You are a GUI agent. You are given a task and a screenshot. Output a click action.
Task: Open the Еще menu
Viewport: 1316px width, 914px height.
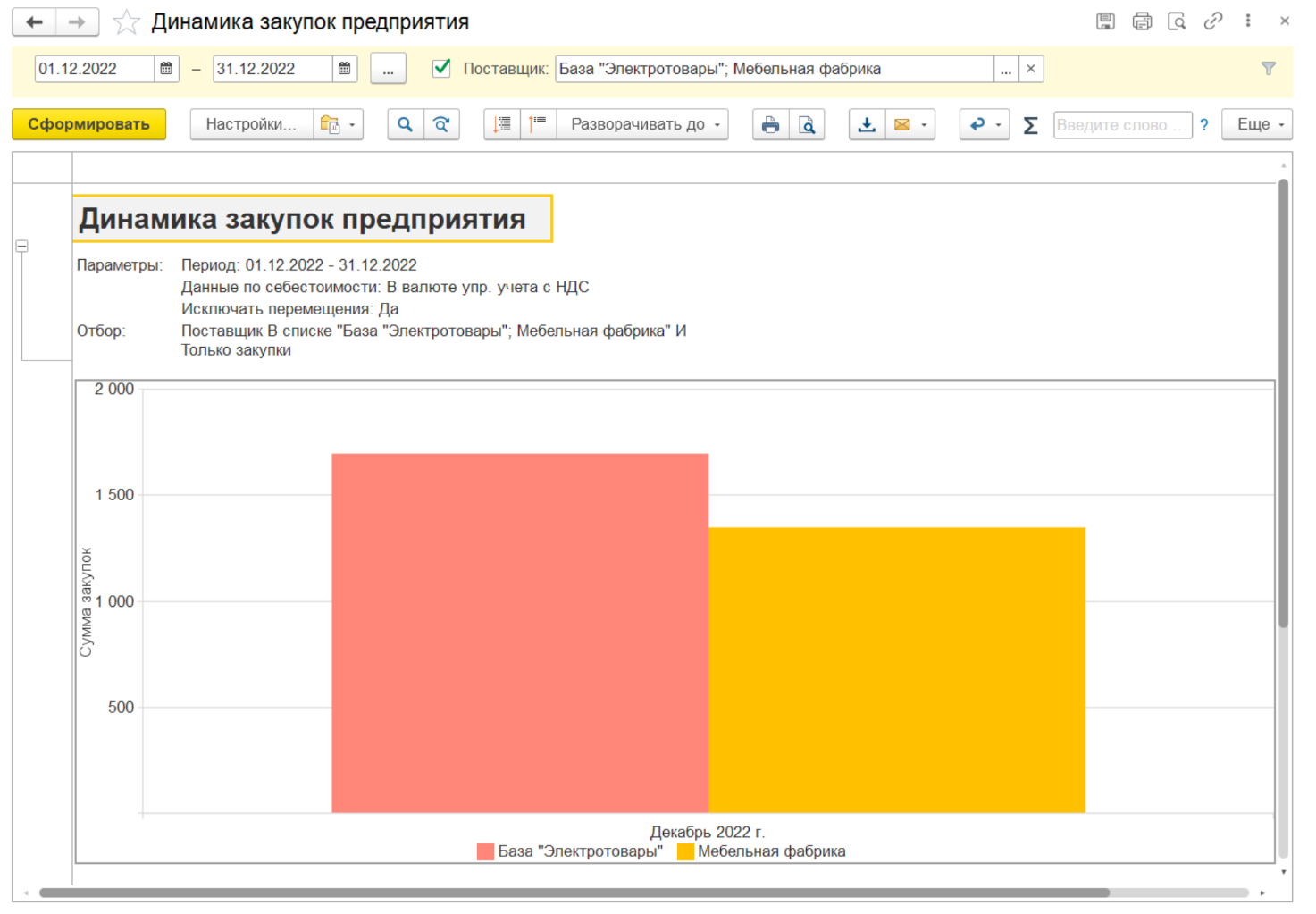coord(1258,125)
